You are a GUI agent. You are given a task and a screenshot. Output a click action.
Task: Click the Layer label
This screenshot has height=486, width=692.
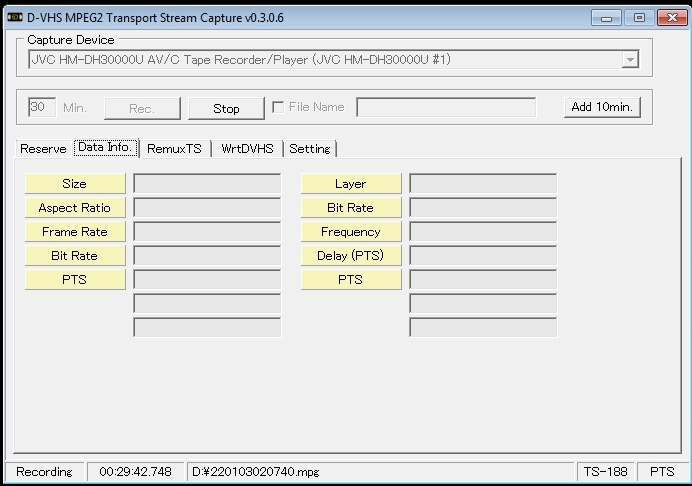point(351,184)
